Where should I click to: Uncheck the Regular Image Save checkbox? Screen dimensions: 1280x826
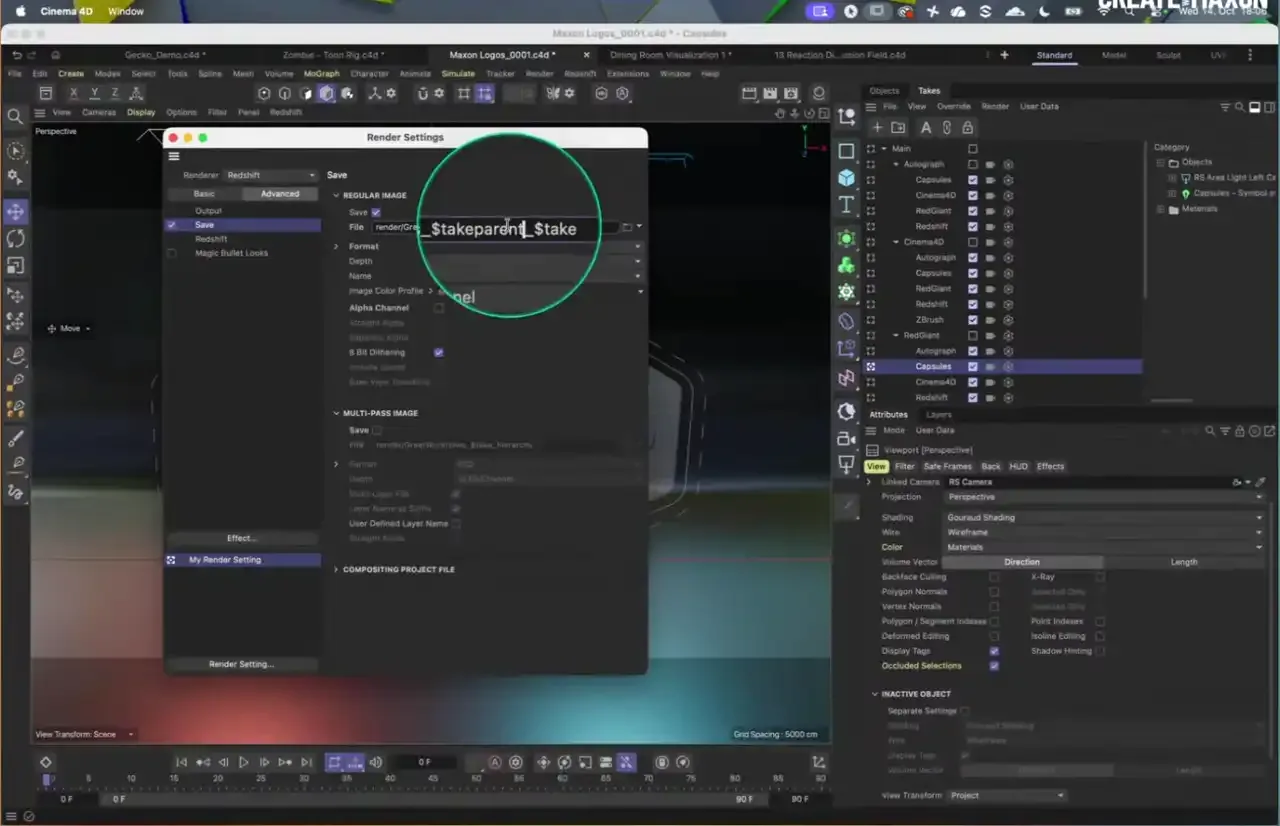point(376,213)
